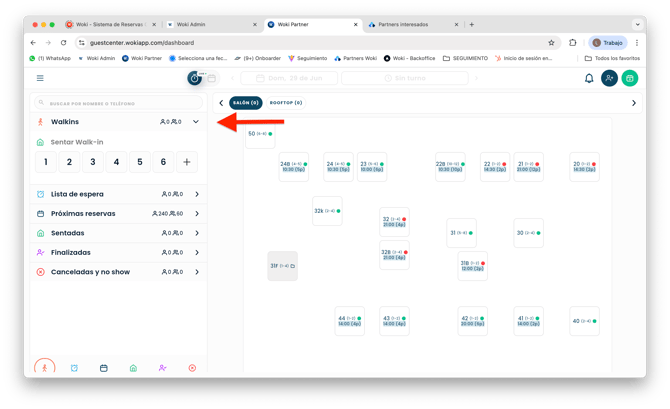Image resolution: width=670 pixels, height=409 pixels.
Task: Toggle the timer view switch in header
Action: 195,78
